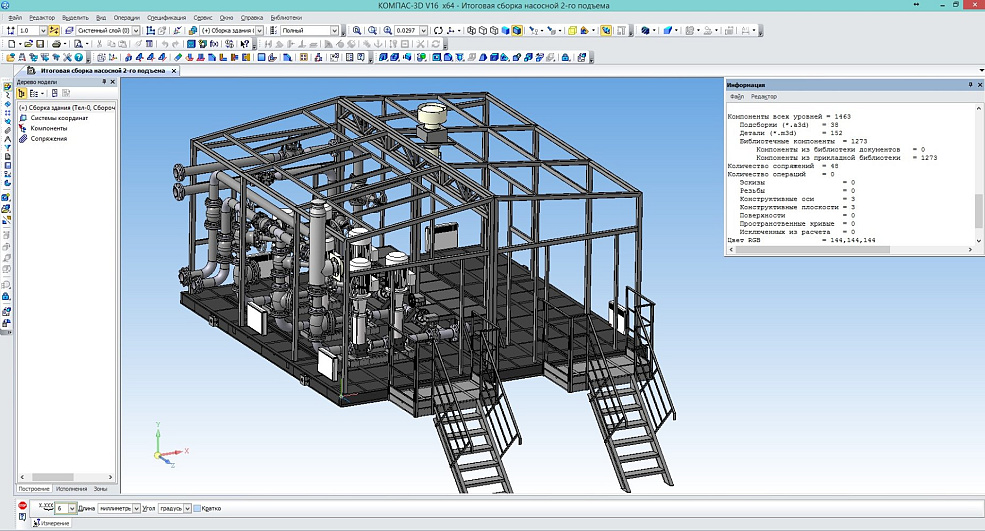
Task: Open the Системный слой (0) dropdown
Action: tap(136, 31)
